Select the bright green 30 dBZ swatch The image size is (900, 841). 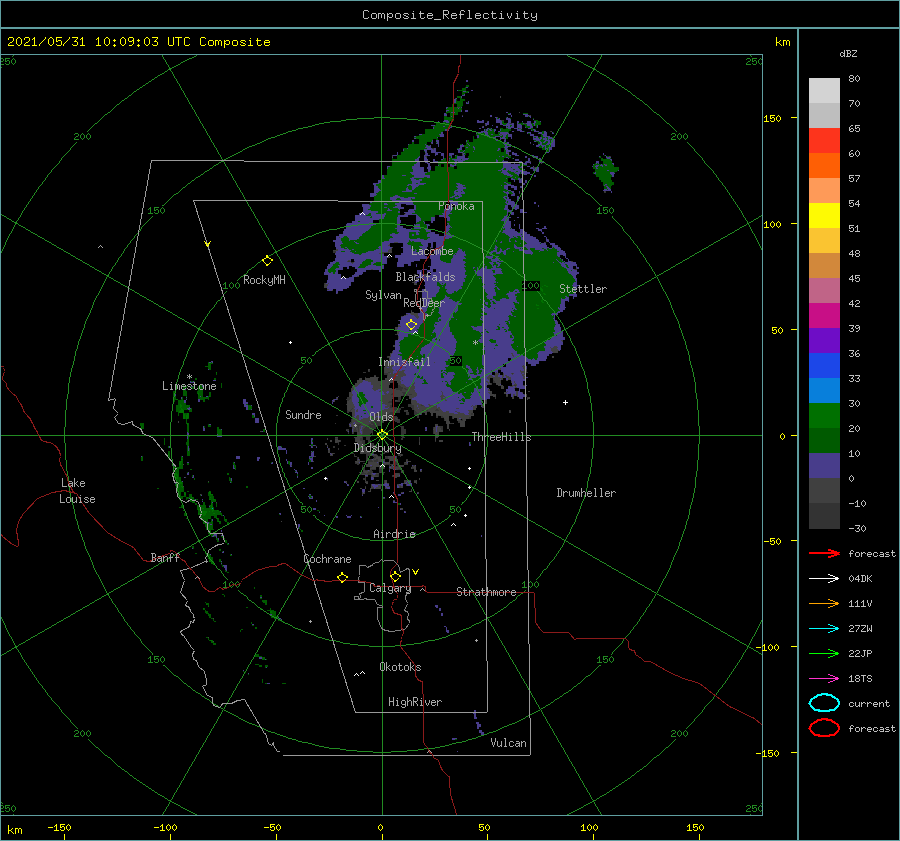click(824, 416)
